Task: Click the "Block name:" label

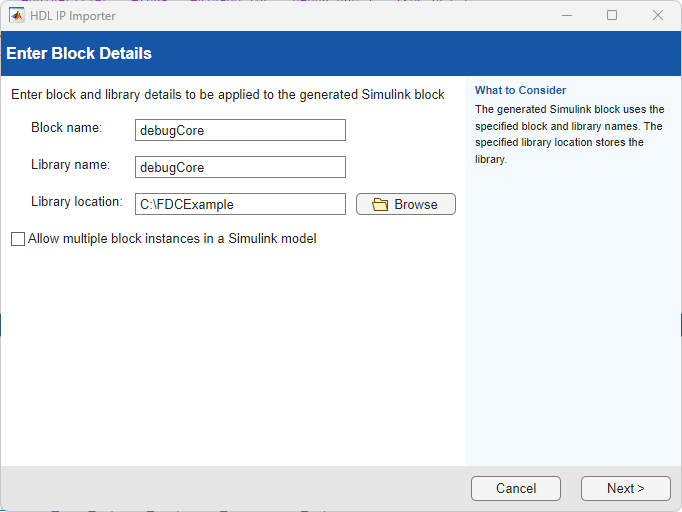Action: click(x=67, y=128)
